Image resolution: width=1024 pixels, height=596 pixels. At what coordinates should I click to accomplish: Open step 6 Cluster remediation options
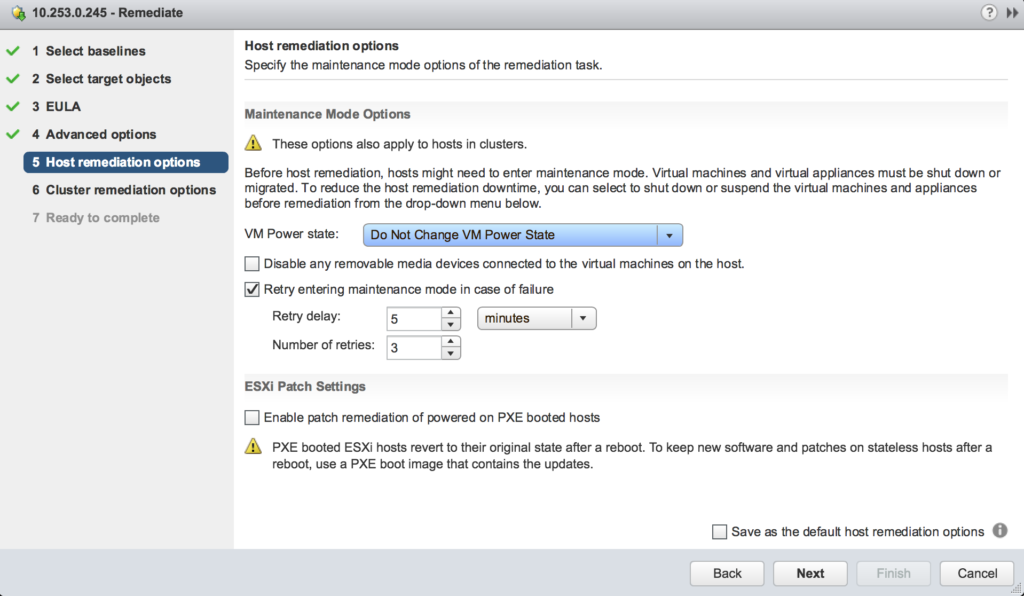(x=124, y=190)
